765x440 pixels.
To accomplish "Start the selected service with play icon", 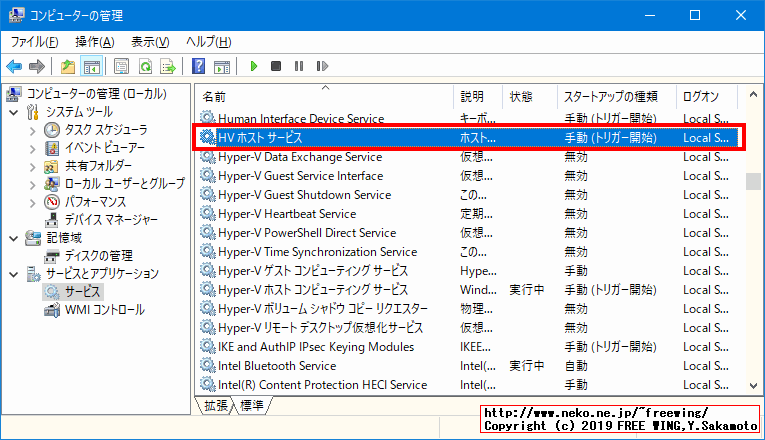I will [x=253, y=66].
